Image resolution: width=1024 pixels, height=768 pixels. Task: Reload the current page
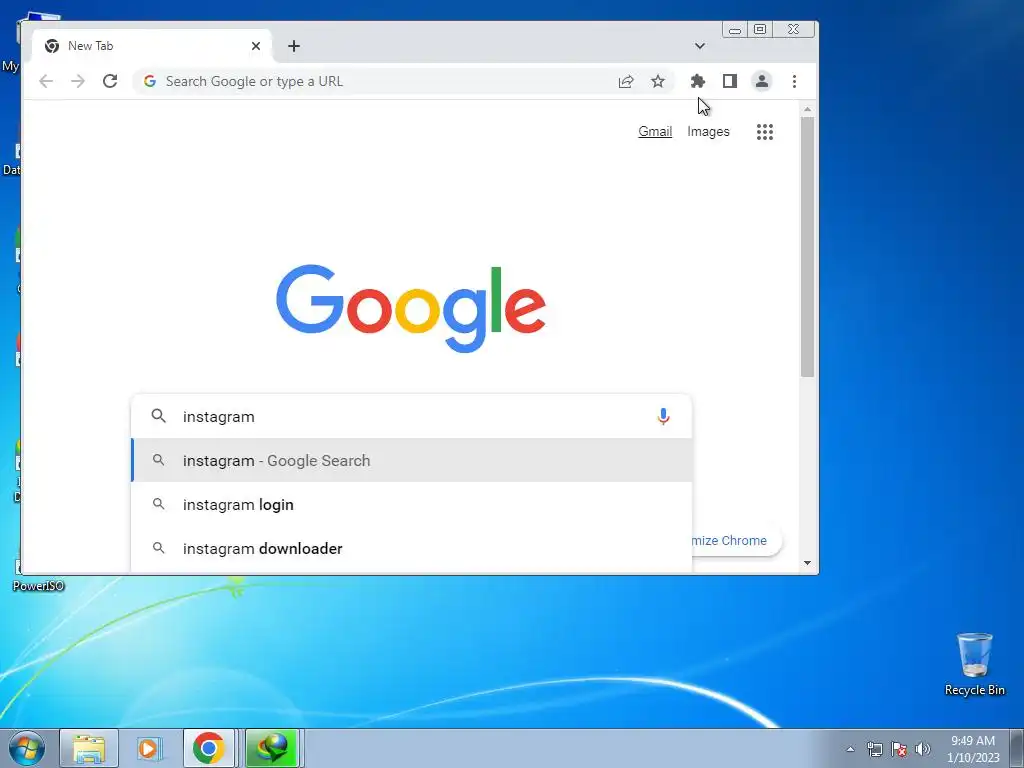tap(110, 81)
